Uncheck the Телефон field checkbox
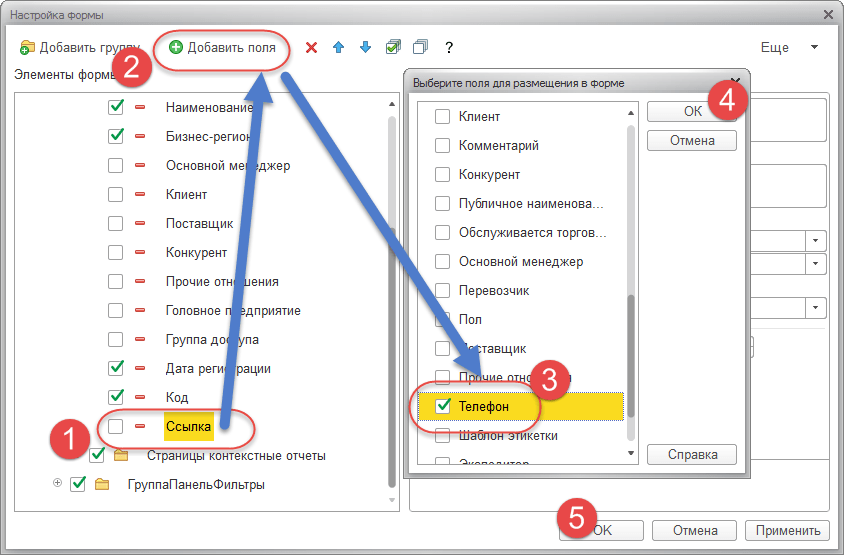The height and width of the screenshot is (555, 844). pyautogui.click(x=442, y=405)
